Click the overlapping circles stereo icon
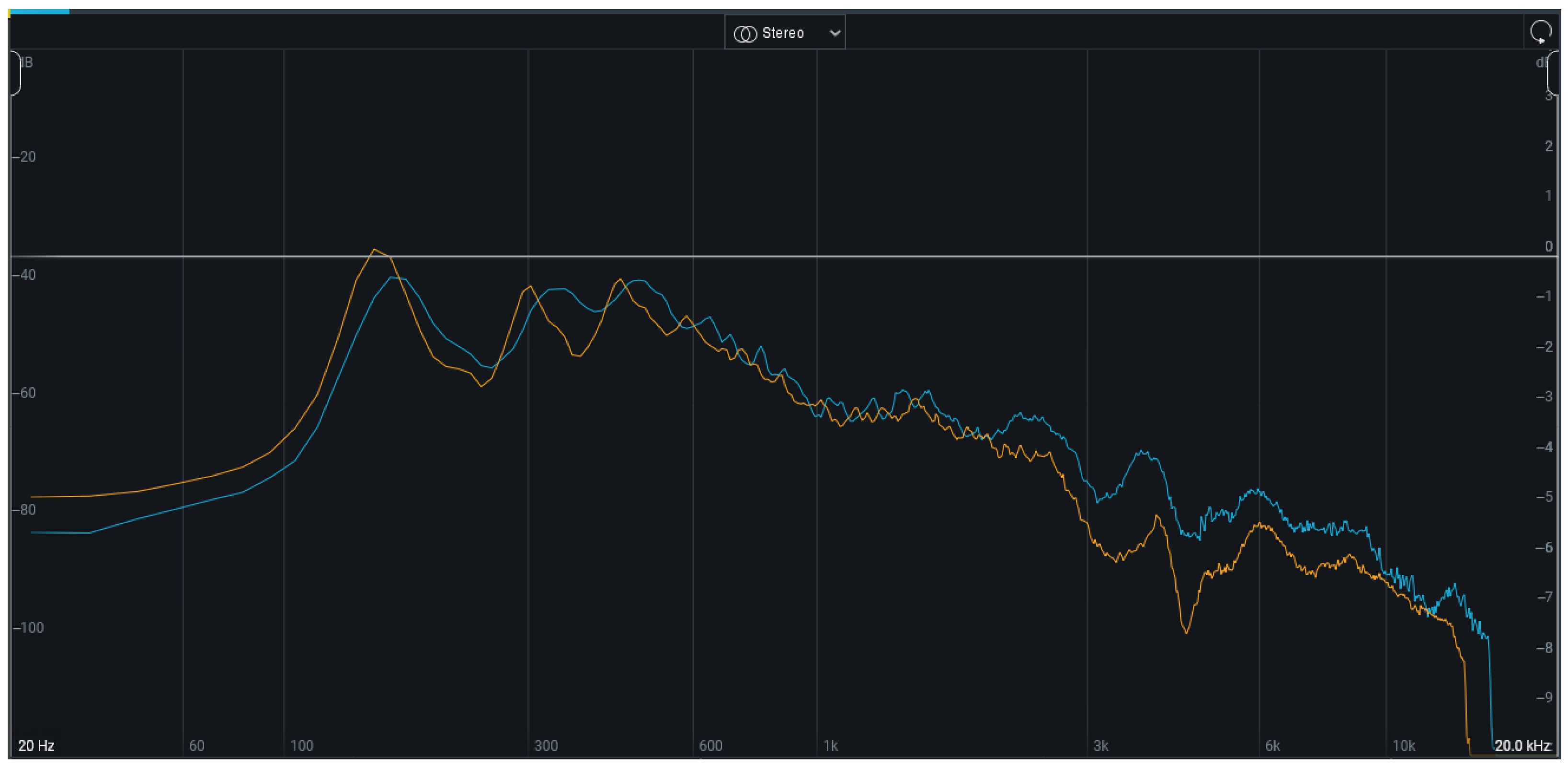The height and width of the screenshot is (768, 1568). pyautogui.click(x=745, y=34)
